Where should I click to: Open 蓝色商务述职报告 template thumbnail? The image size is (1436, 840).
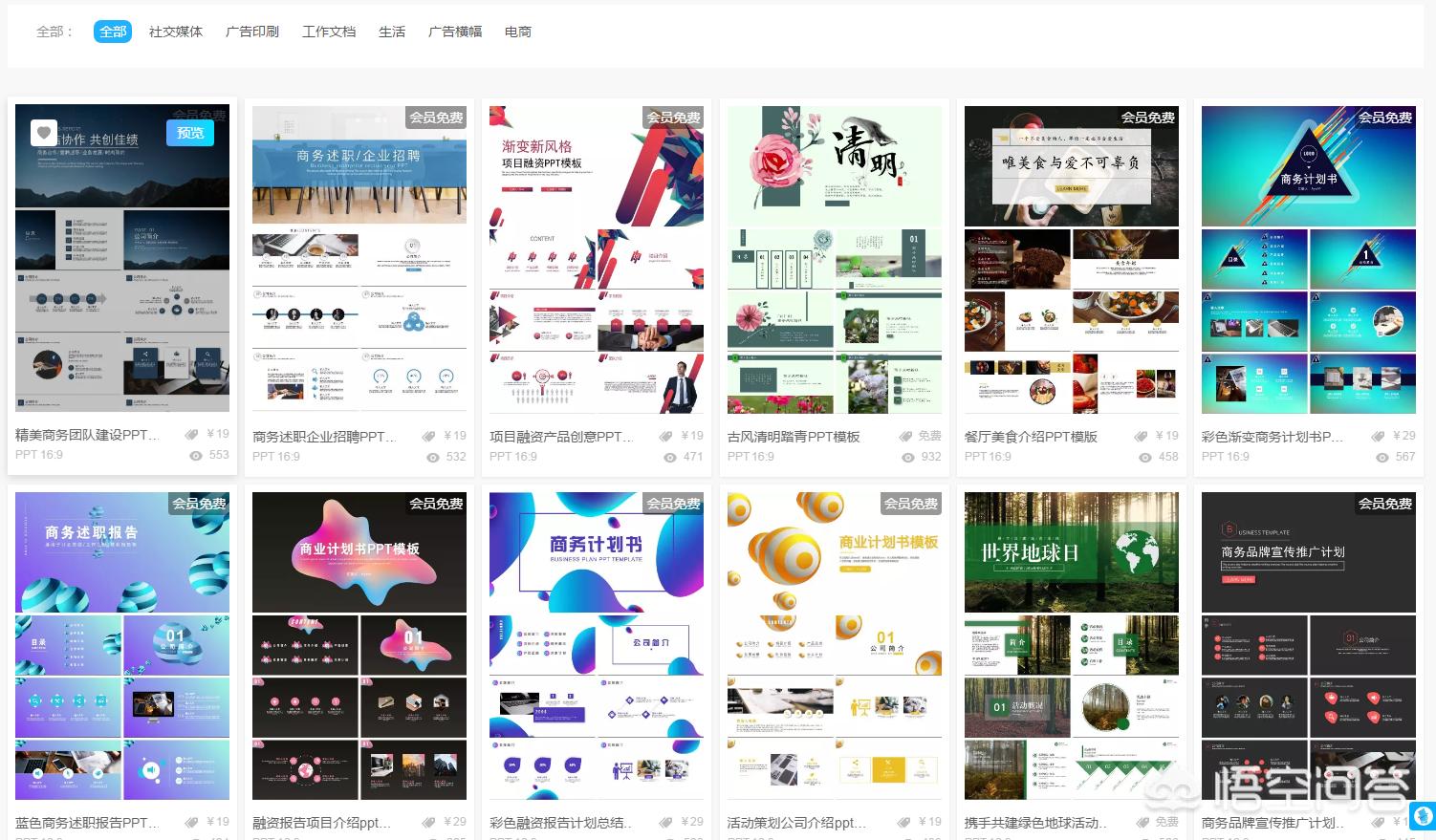122,646
